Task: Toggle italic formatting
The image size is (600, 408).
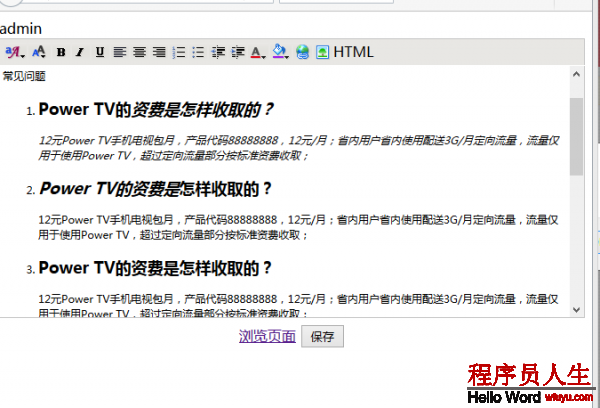Action: point(80,52)
